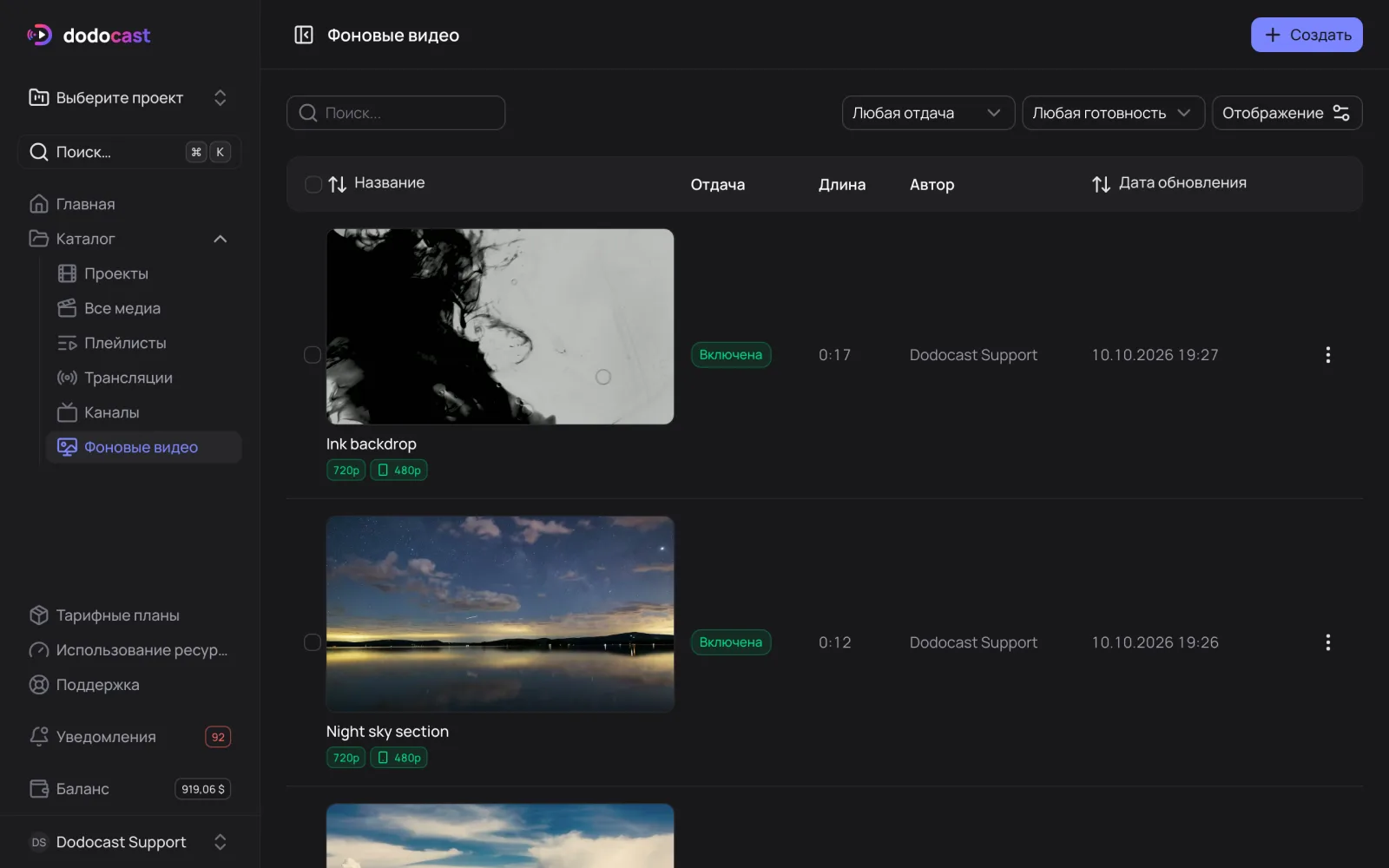Open Использование ресурсов page
The width and height of the screenshot is (1389, 868).
[129, 650]
